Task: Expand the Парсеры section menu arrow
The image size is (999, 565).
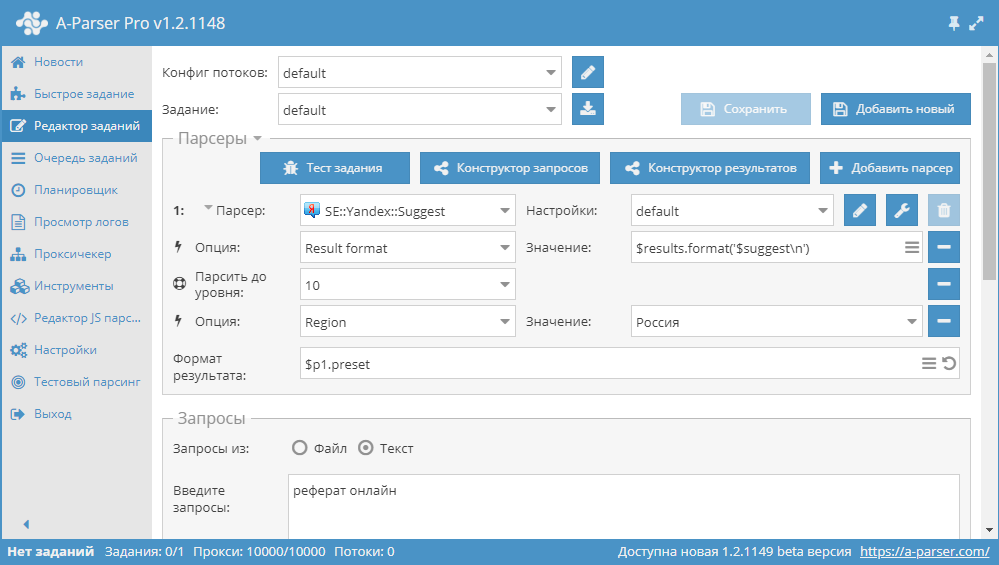Action: [x=257, y=138]
